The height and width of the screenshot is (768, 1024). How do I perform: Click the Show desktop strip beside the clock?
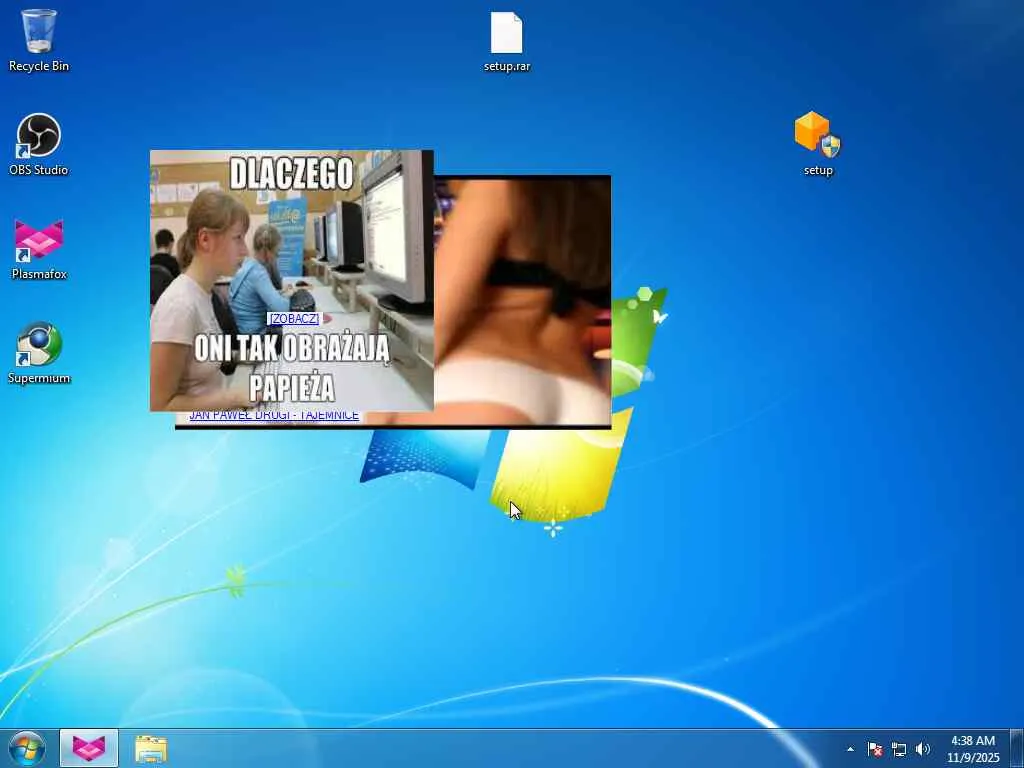1017,749
